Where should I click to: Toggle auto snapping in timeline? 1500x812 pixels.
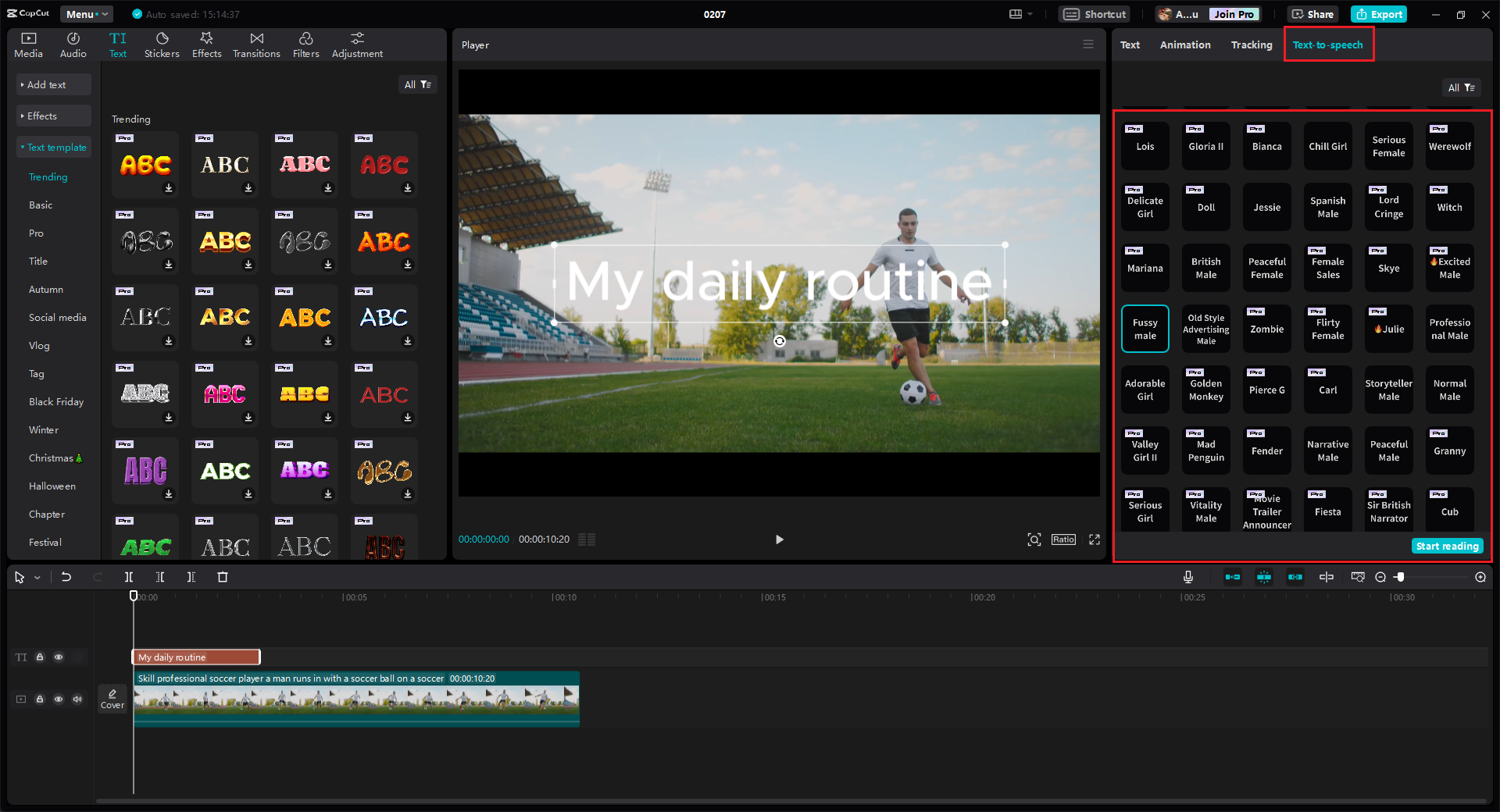click(1264, 577)
